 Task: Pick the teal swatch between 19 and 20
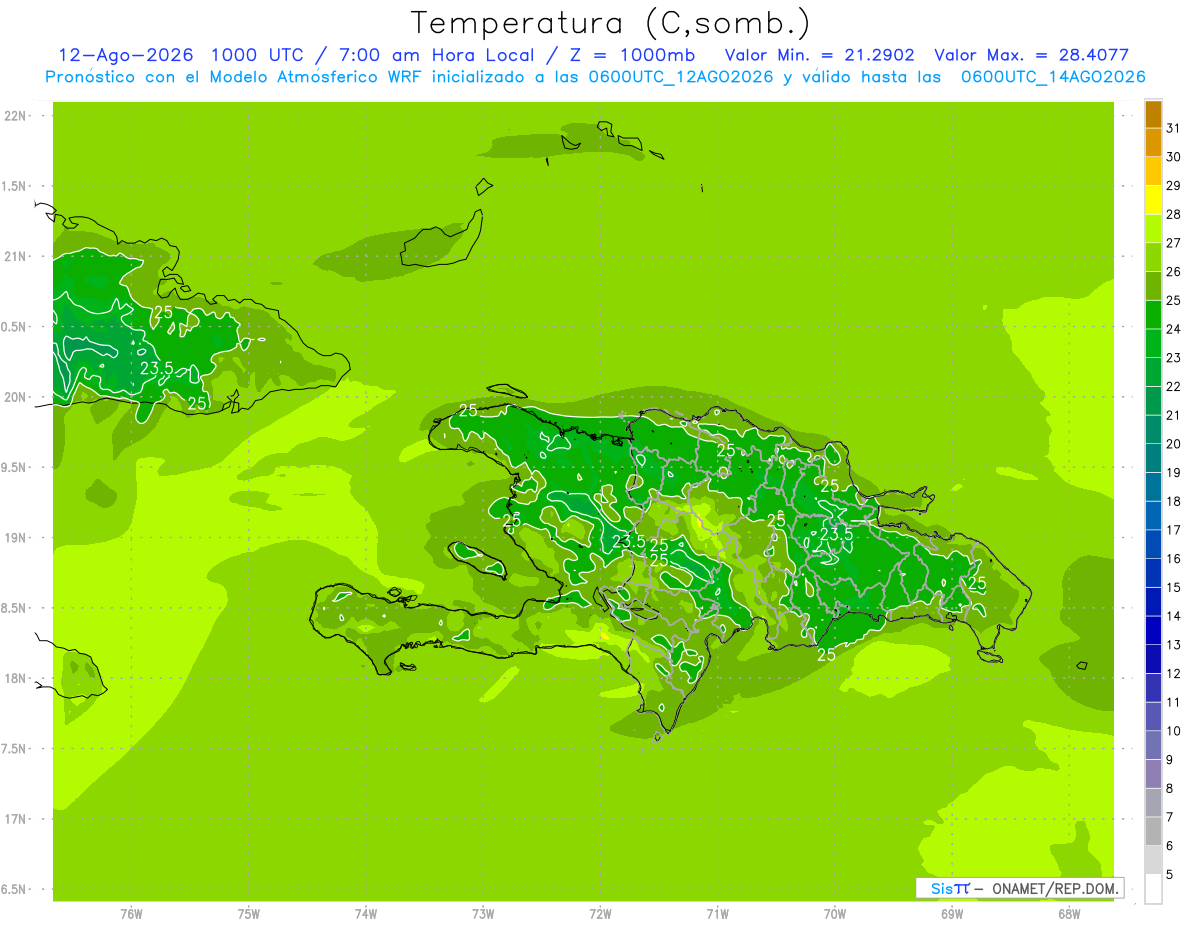[1153, 458]
